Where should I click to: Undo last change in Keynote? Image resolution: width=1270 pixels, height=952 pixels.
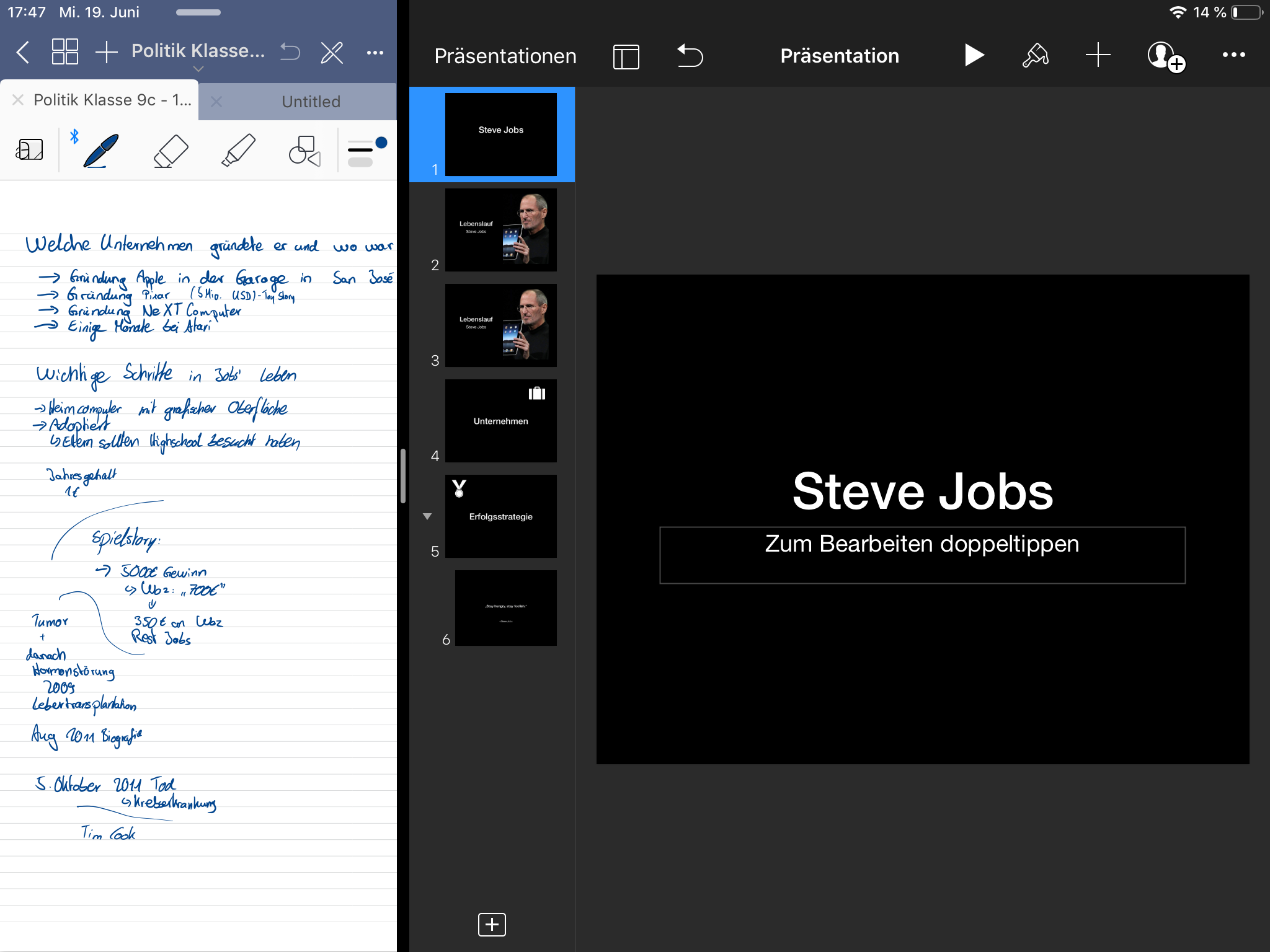pyautogui.click(x=689, y=55)
